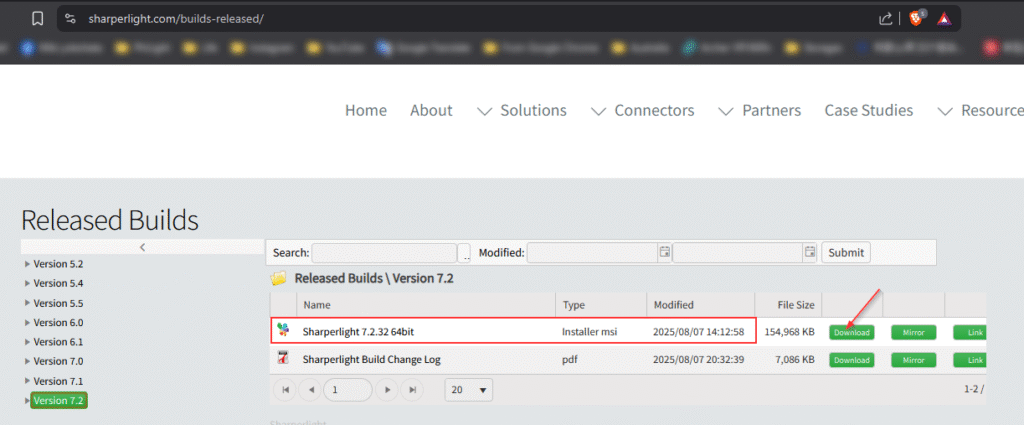Click Link for Build Change Log
The width and height of the screenshot is (1024, 425).
tap(970, 360)
